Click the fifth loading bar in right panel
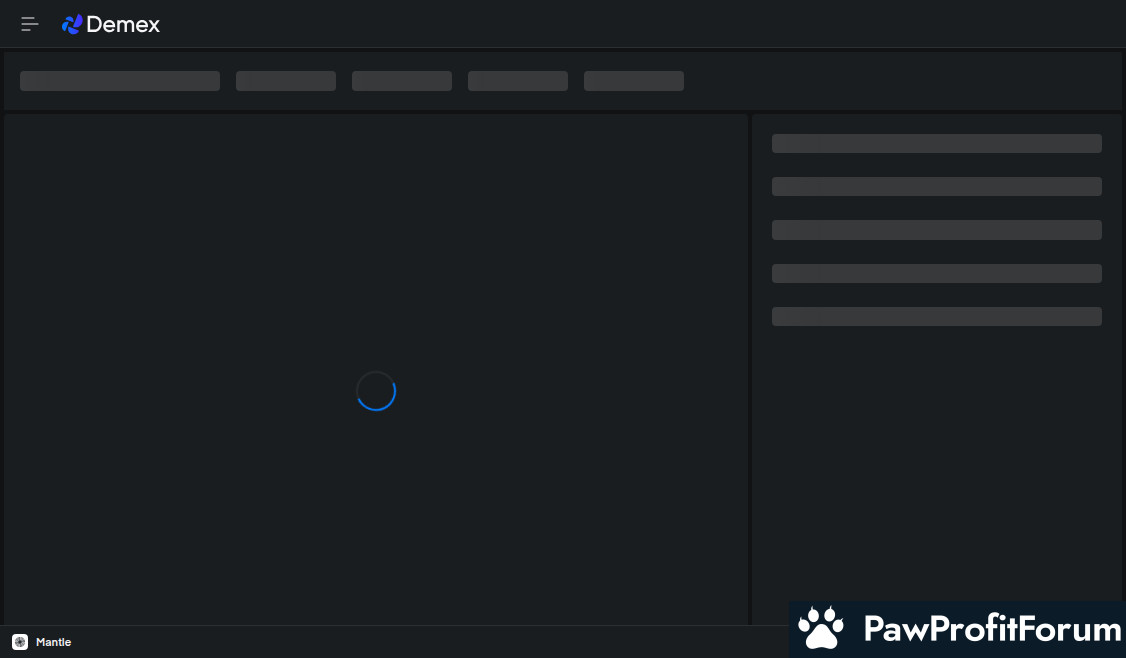 coord(936,317)
